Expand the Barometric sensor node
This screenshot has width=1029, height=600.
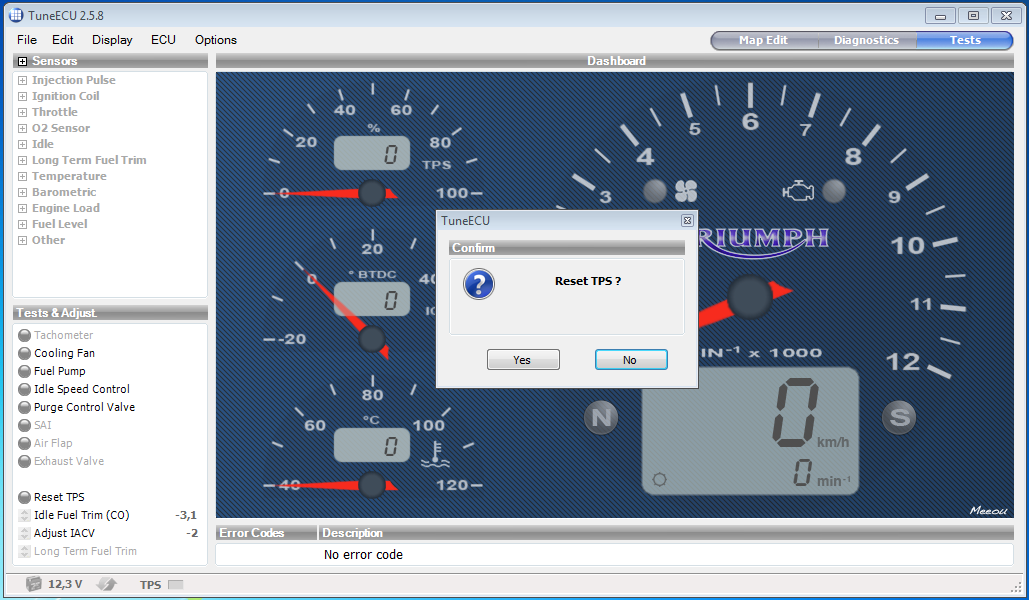(22, 192)
